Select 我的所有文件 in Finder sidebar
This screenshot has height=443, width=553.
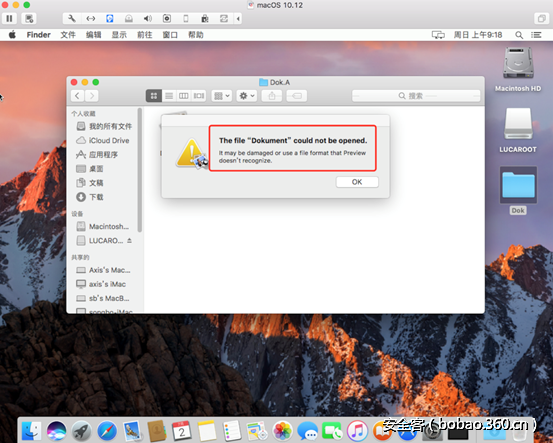[x=104, y=126]
